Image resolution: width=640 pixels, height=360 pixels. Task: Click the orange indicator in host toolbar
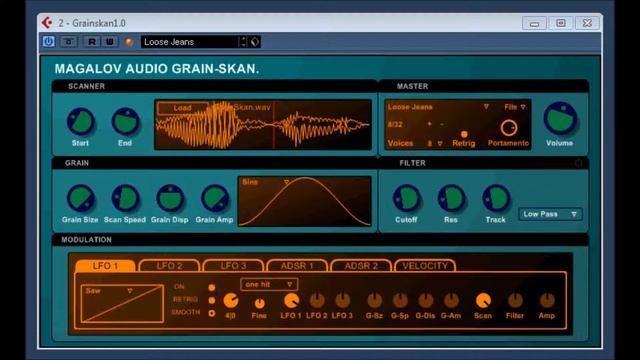(129, 42)
